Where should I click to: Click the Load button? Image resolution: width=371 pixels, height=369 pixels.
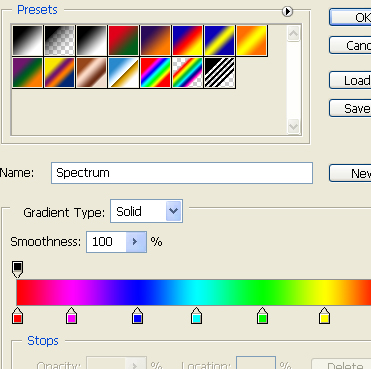(x=350, y=80)
